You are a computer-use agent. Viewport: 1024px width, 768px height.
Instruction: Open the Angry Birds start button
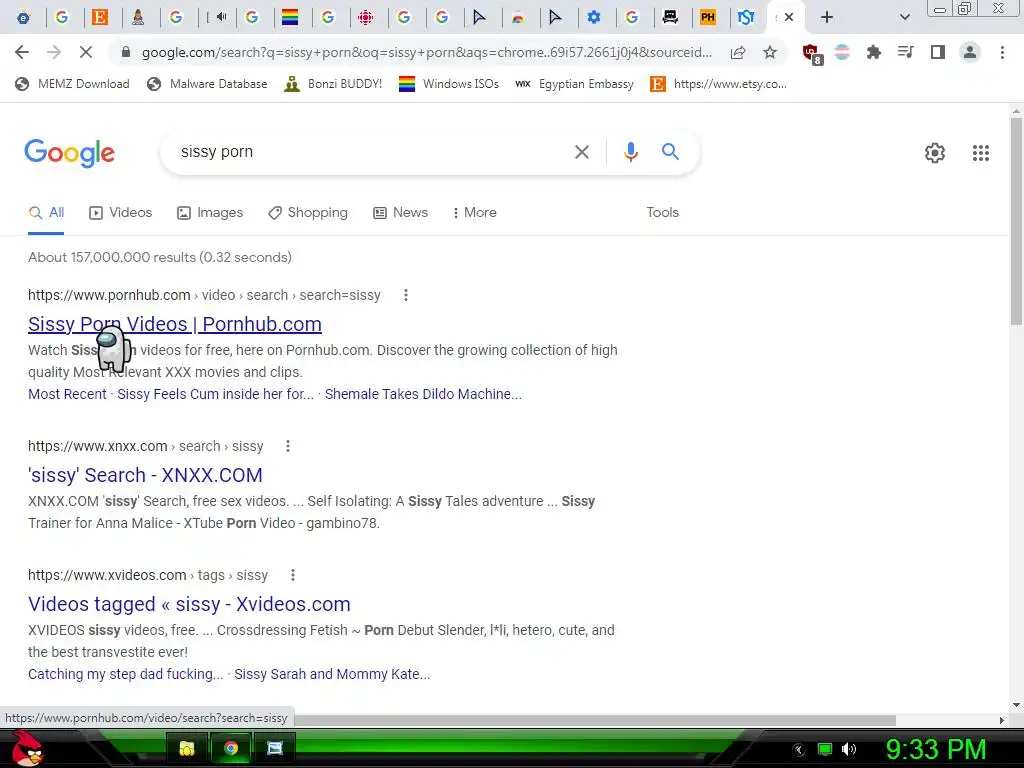click(27, 748)
